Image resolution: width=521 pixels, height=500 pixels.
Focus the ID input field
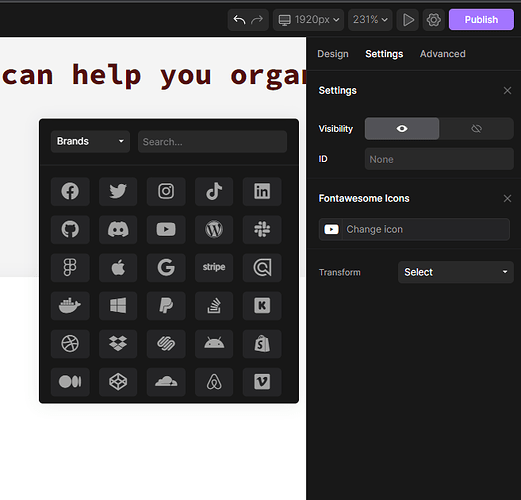pos(439,159)
